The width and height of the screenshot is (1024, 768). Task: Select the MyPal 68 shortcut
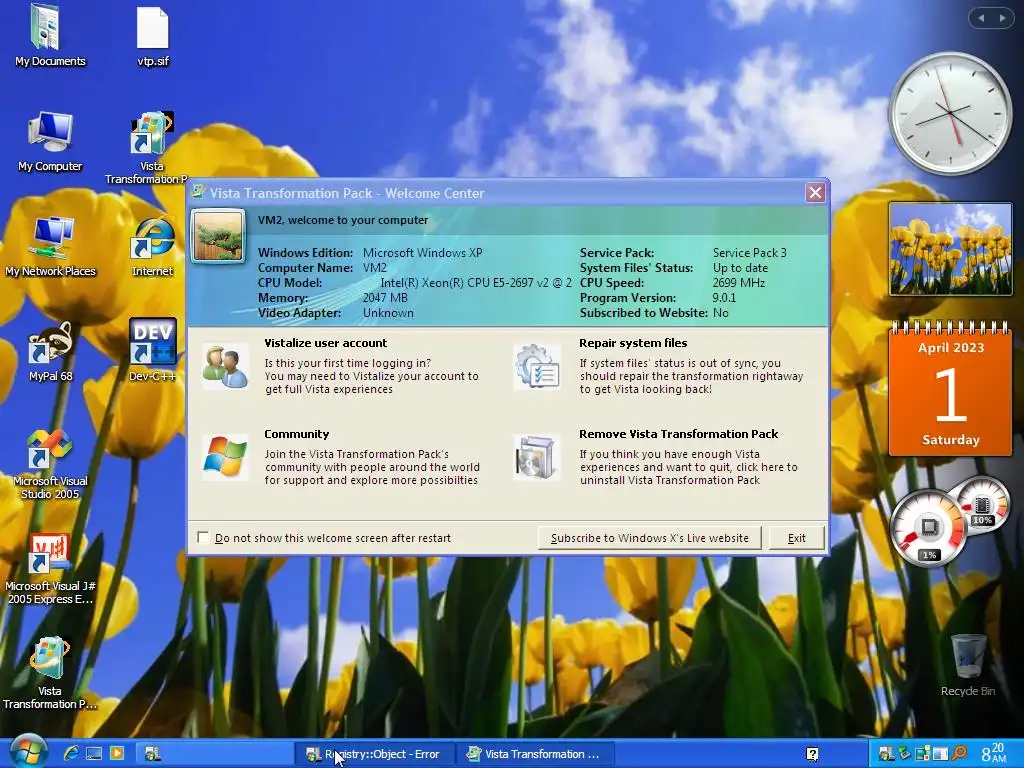[x=50, y=351]
